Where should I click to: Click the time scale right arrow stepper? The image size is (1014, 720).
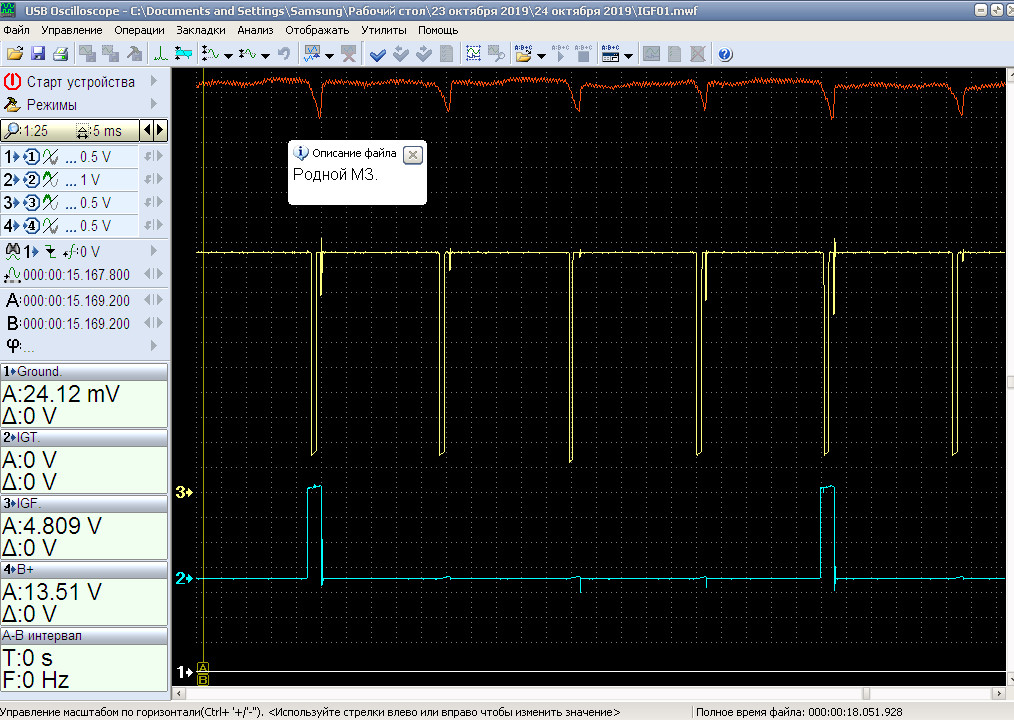(x=160, y=131)
